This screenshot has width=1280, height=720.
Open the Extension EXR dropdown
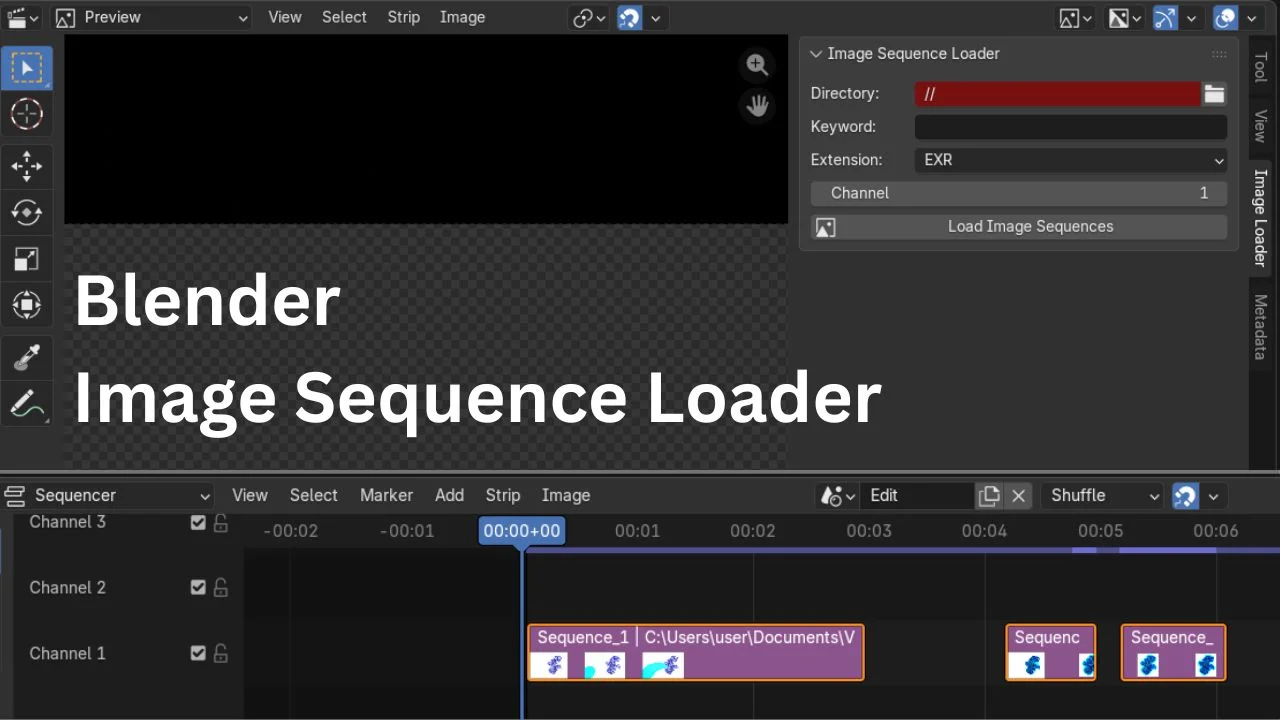pyautogui.click(x=1070, y=160)
